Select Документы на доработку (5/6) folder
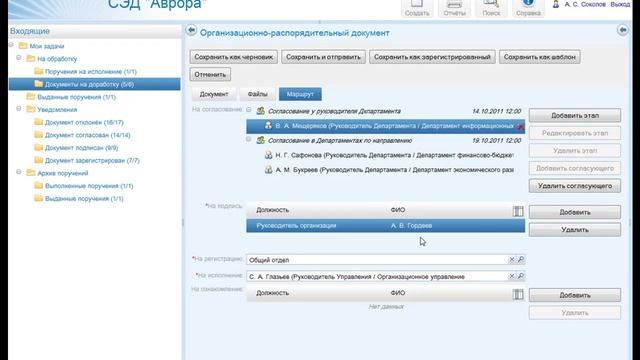The height and width of the screenshot is (360, 640). pyautogui.click(x=94, y=84)
